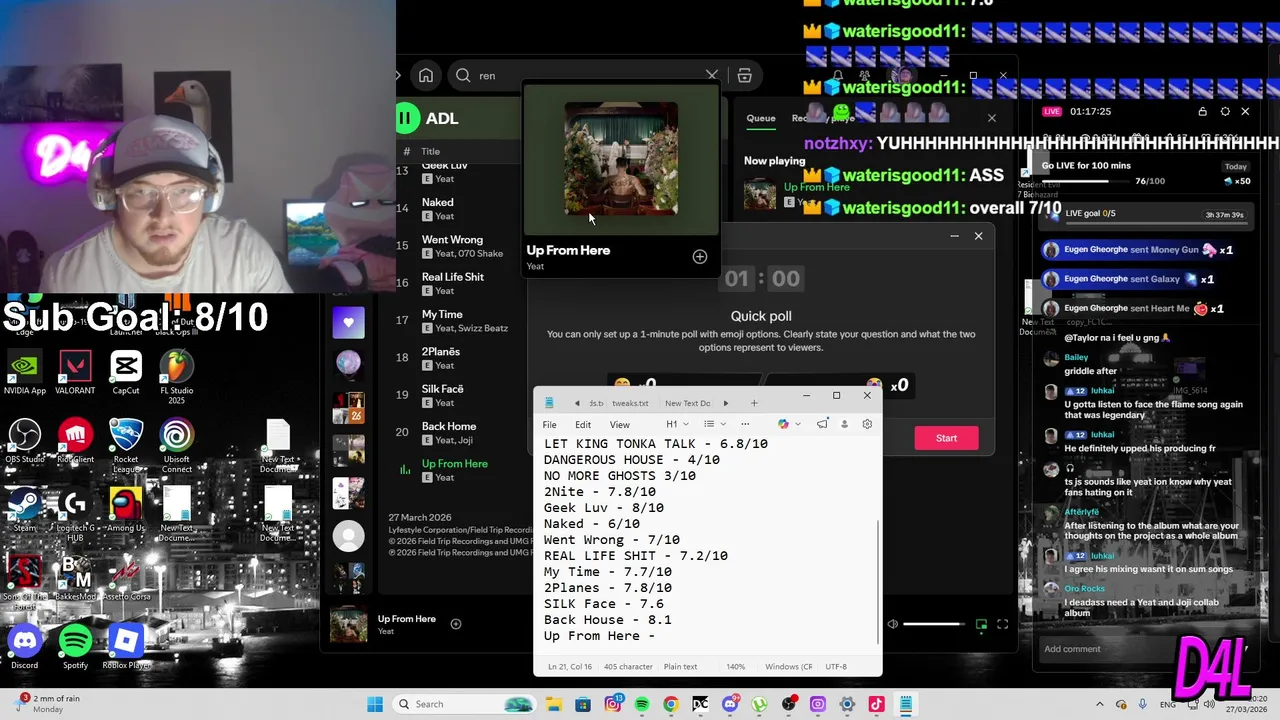This screenshot has width=1280, height=720.
Task: Open TikTok from the taskbar
Action: 876,704
